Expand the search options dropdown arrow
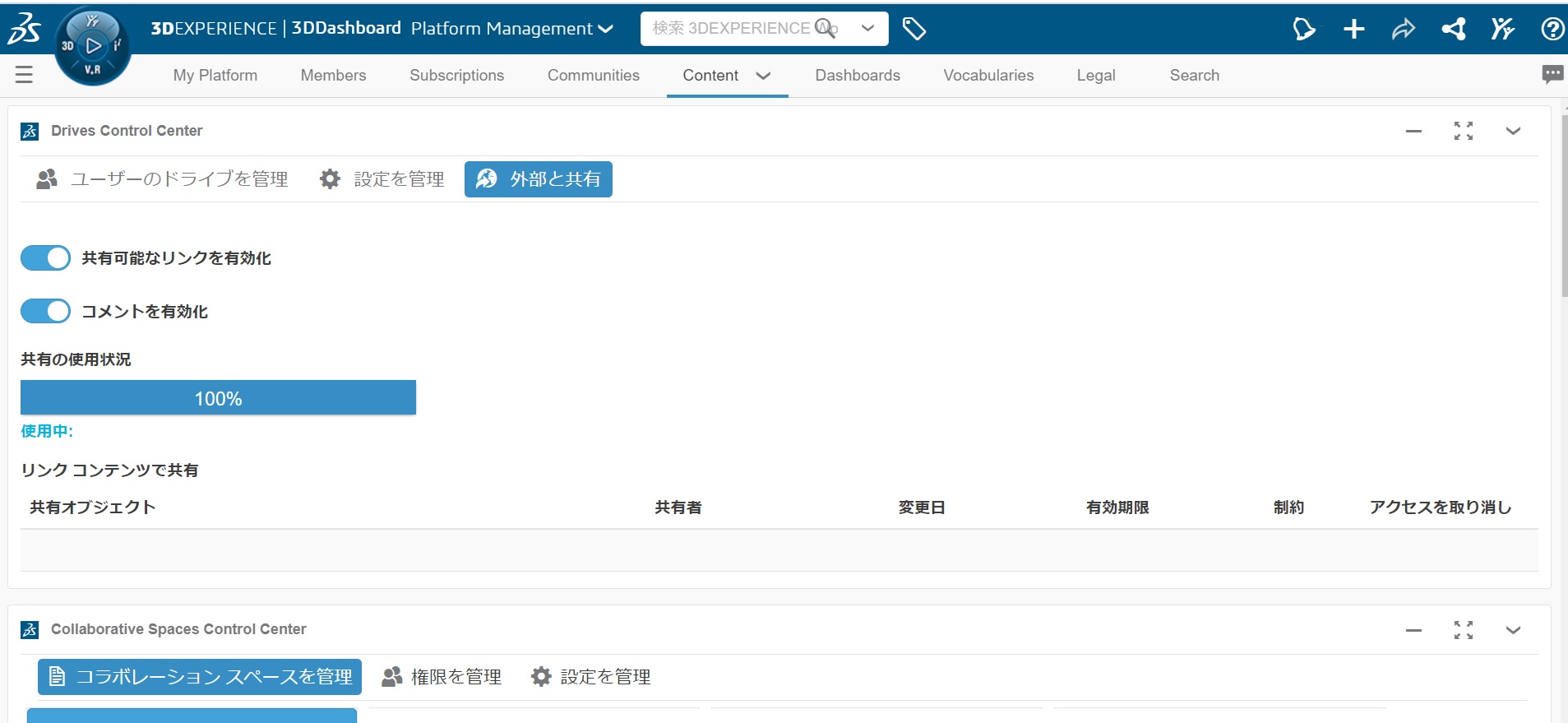 tap(867, 28)
